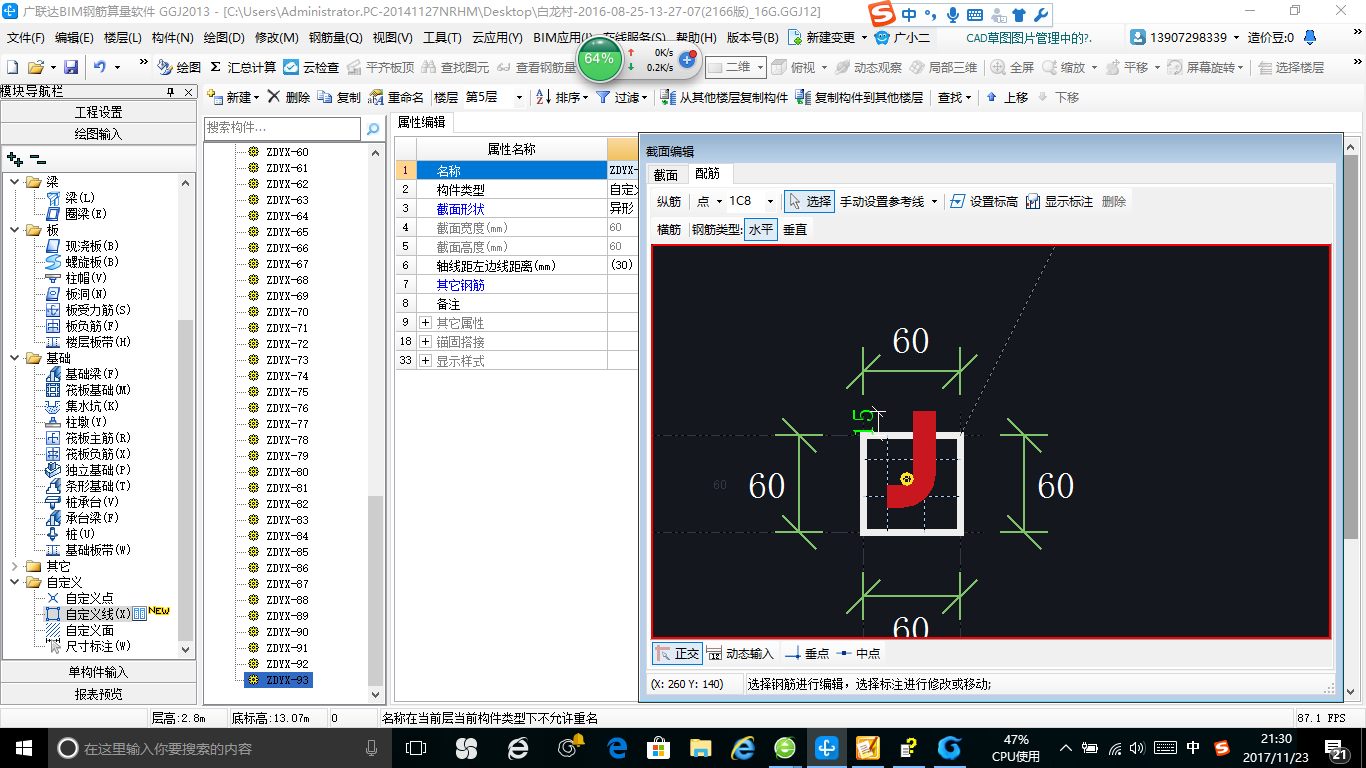Image resolution: width=1366 pixels, height=768 pixels.
Task: Pin the 模块导航栏 panel
Action: click(172, 91)
